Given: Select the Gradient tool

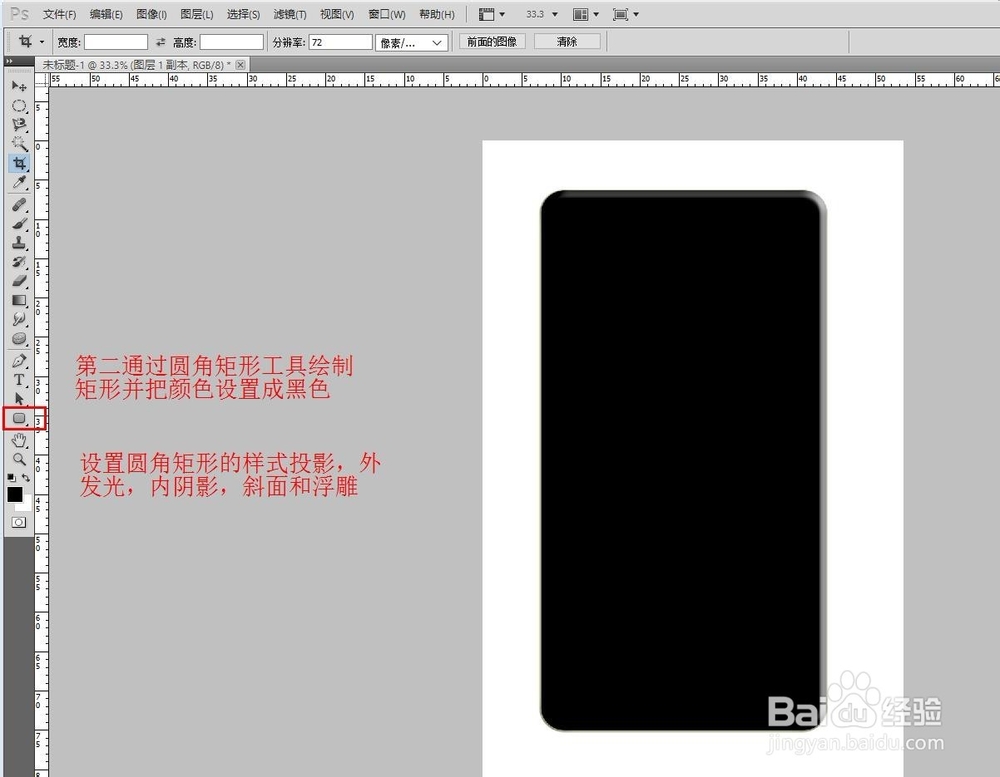Looking at the screenshot, I should coord(19,300).
